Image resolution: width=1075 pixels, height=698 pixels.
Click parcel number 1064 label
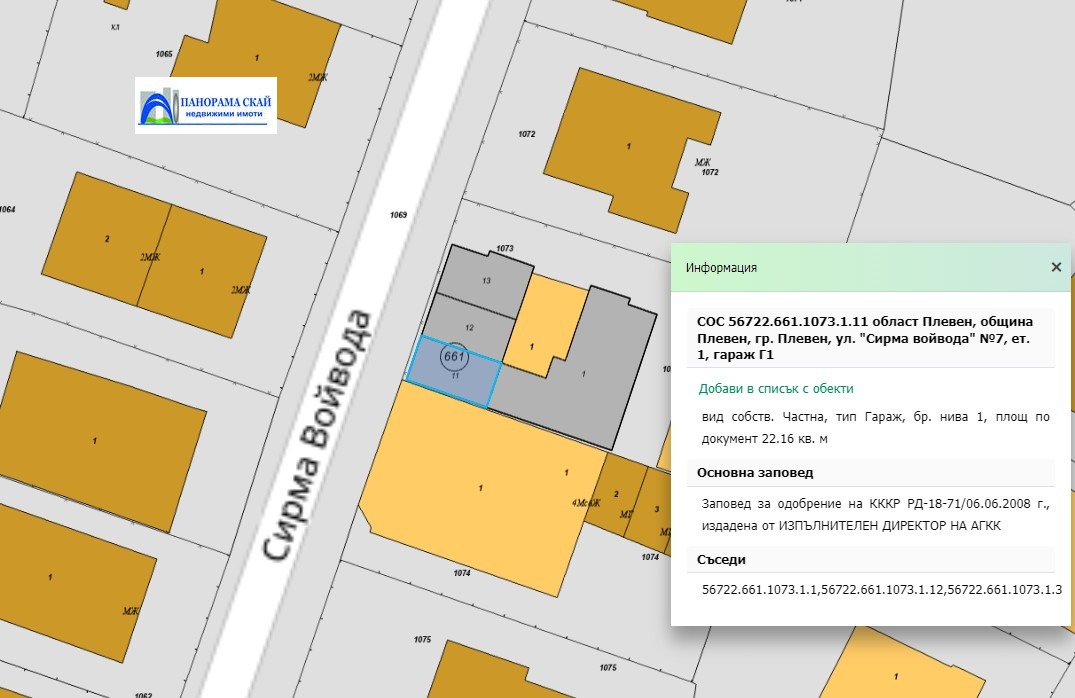pyautogui.click(x=7, y=209)
